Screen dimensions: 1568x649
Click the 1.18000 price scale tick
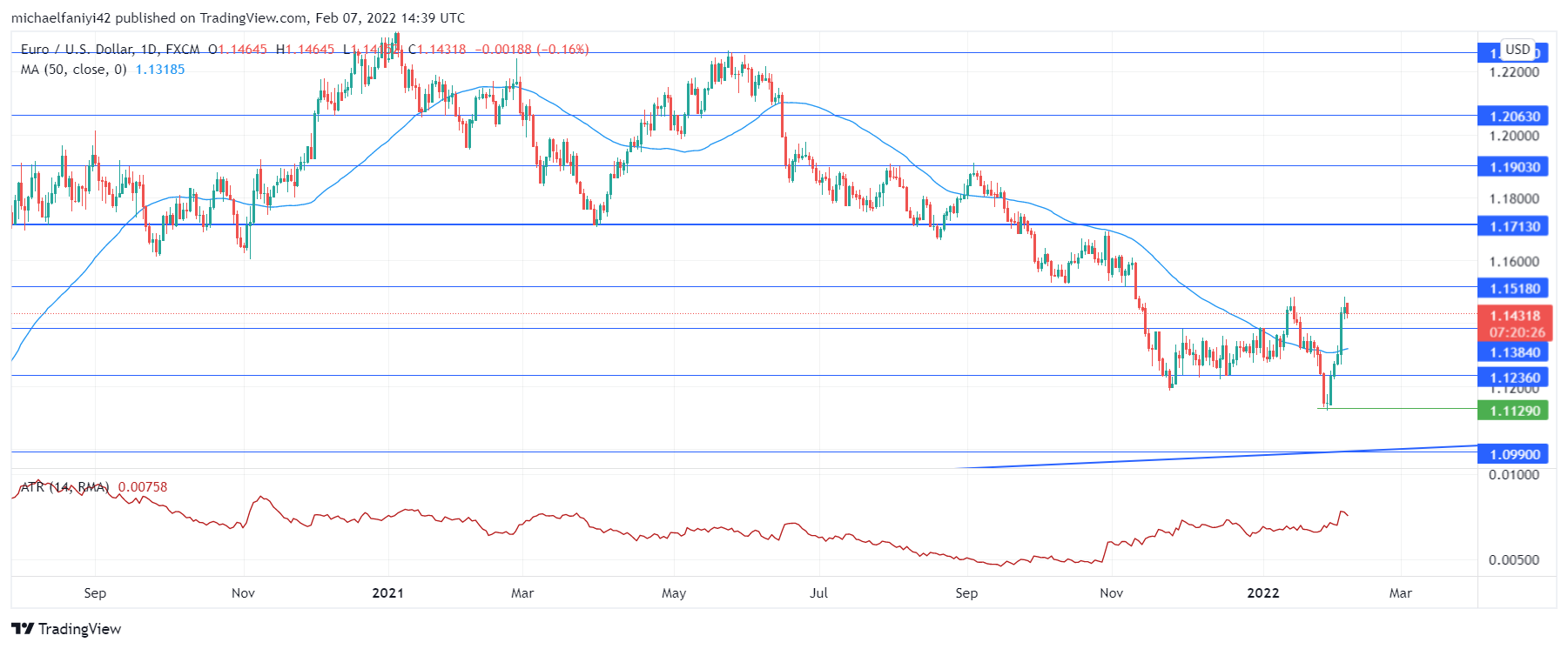click(x=1514, y=199)
